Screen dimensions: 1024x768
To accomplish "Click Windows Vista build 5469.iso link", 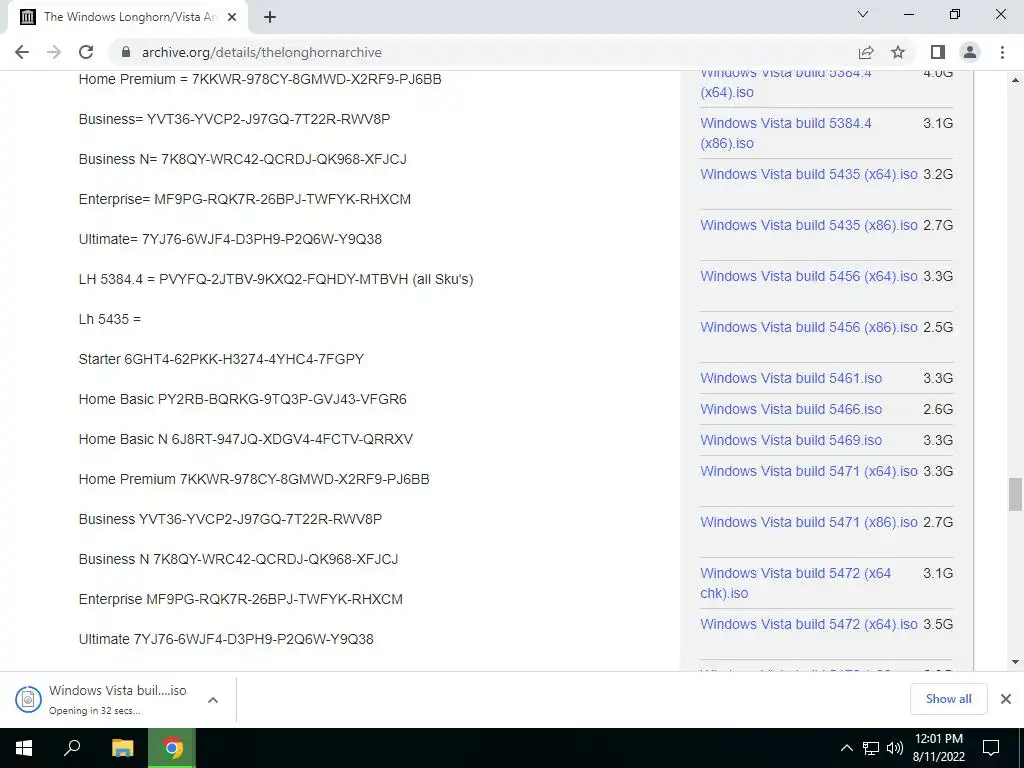I will click(x=791, y=440).
